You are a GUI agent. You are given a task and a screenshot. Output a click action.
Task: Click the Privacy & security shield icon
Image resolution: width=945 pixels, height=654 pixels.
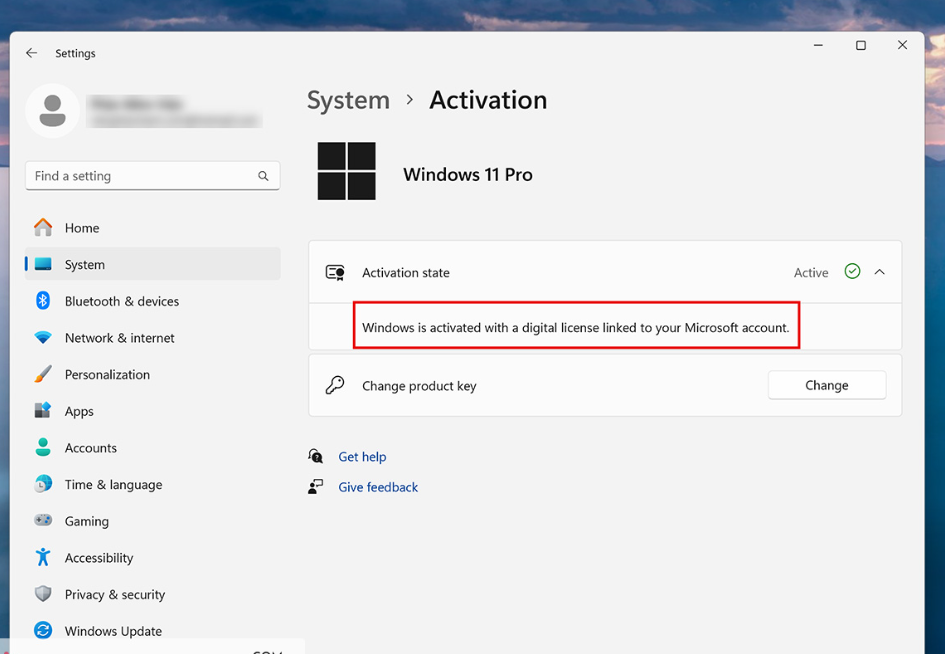[43, 594]
